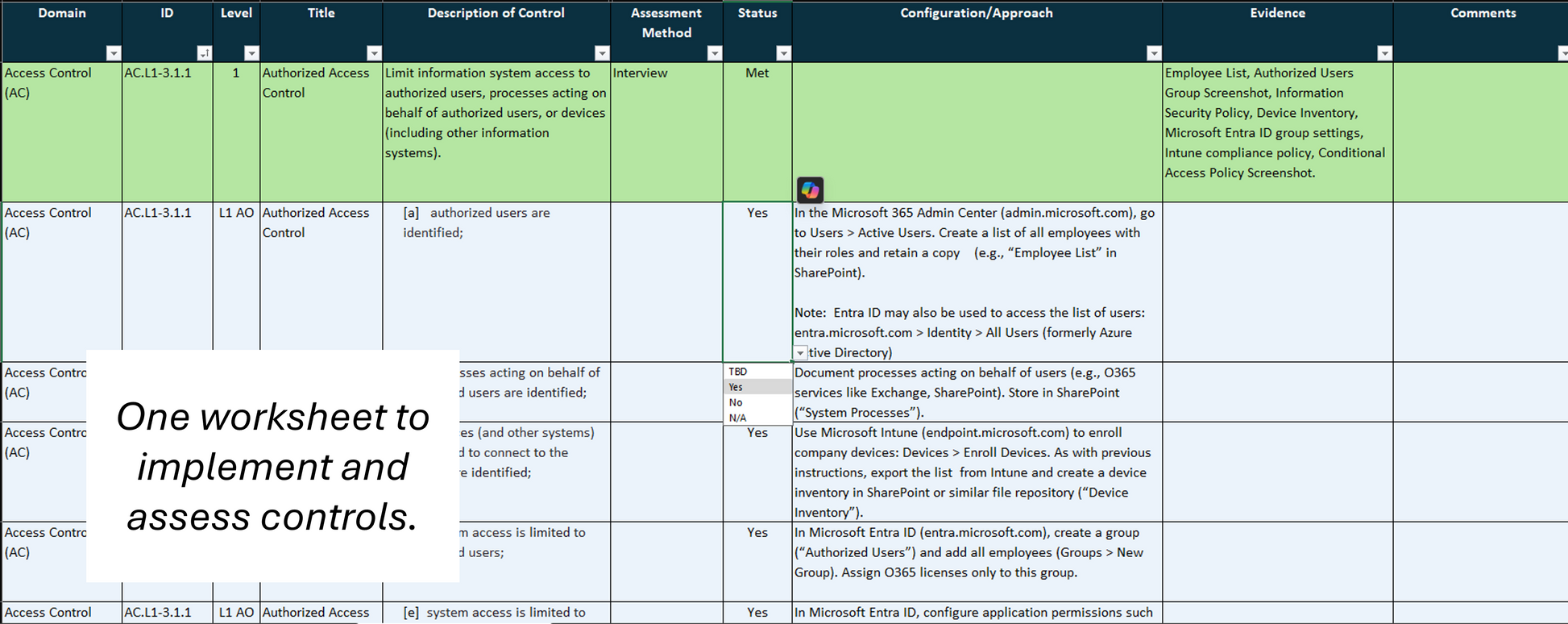Select the Yes status in the [e] row

pyautogui.click(x=757, y=613)
